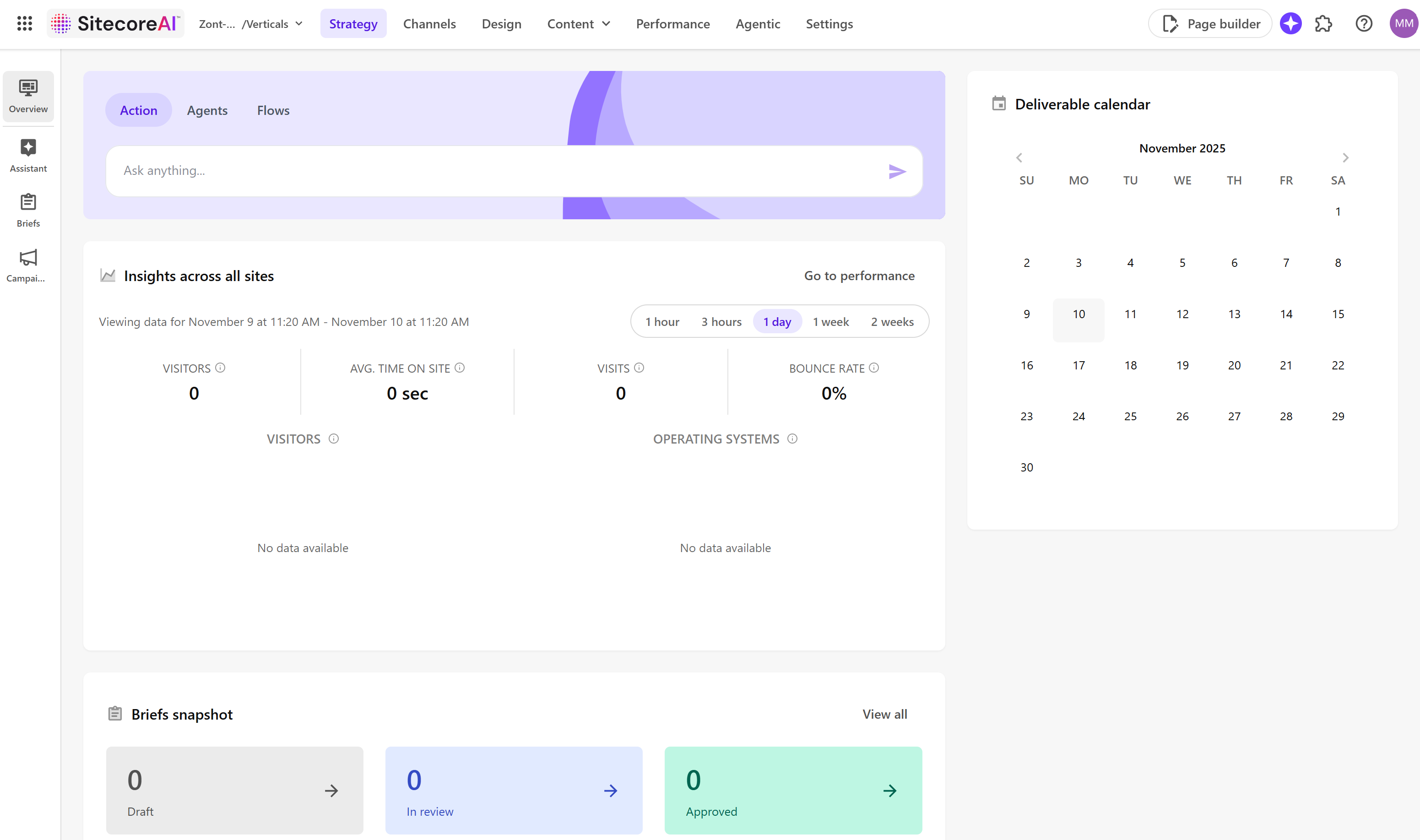Screen dimensions: 1420x840
Task: Open the extensions puzzle piece icon
Action: pos(1323,23)
